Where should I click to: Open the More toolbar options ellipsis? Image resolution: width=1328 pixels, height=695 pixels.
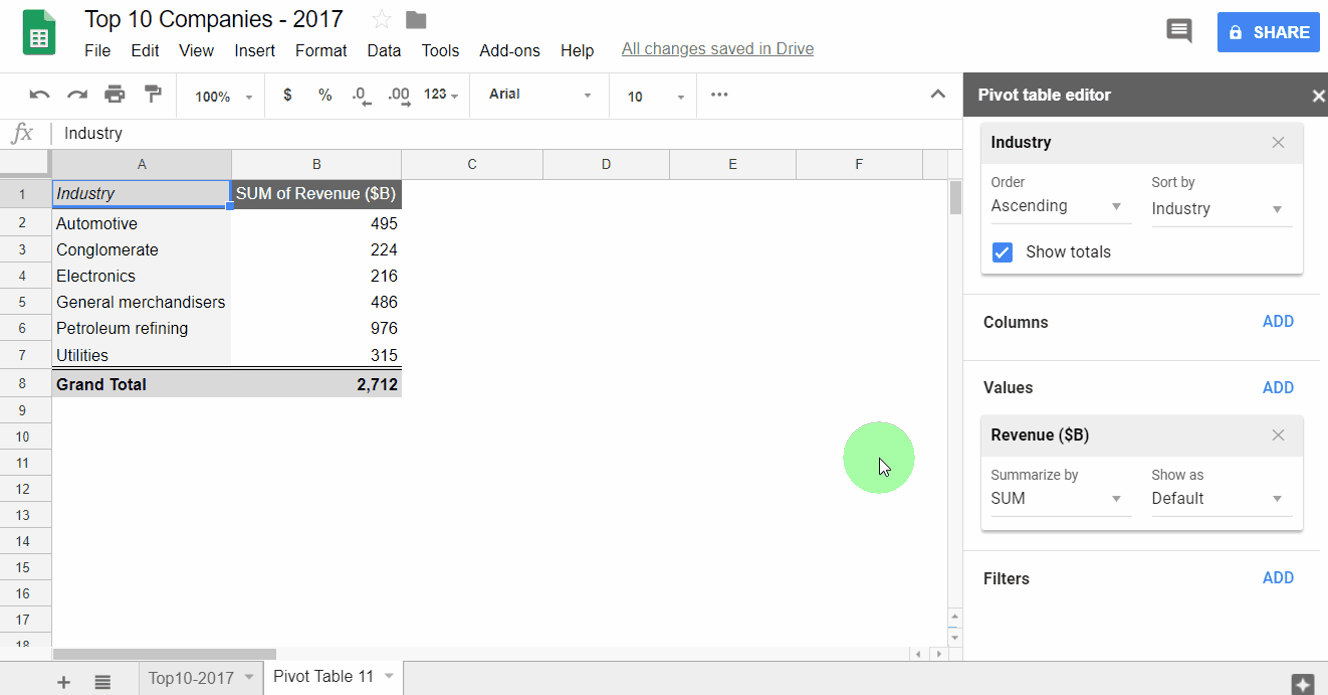pyautogui.click(x=719, y=95)
